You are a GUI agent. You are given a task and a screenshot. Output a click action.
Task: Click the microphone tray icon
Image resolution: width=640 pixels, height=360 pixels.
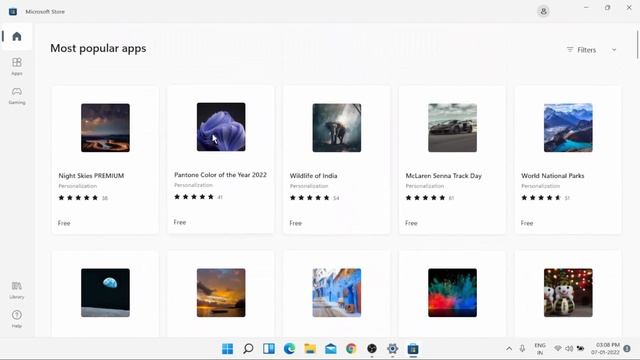[x=522, y=349]
